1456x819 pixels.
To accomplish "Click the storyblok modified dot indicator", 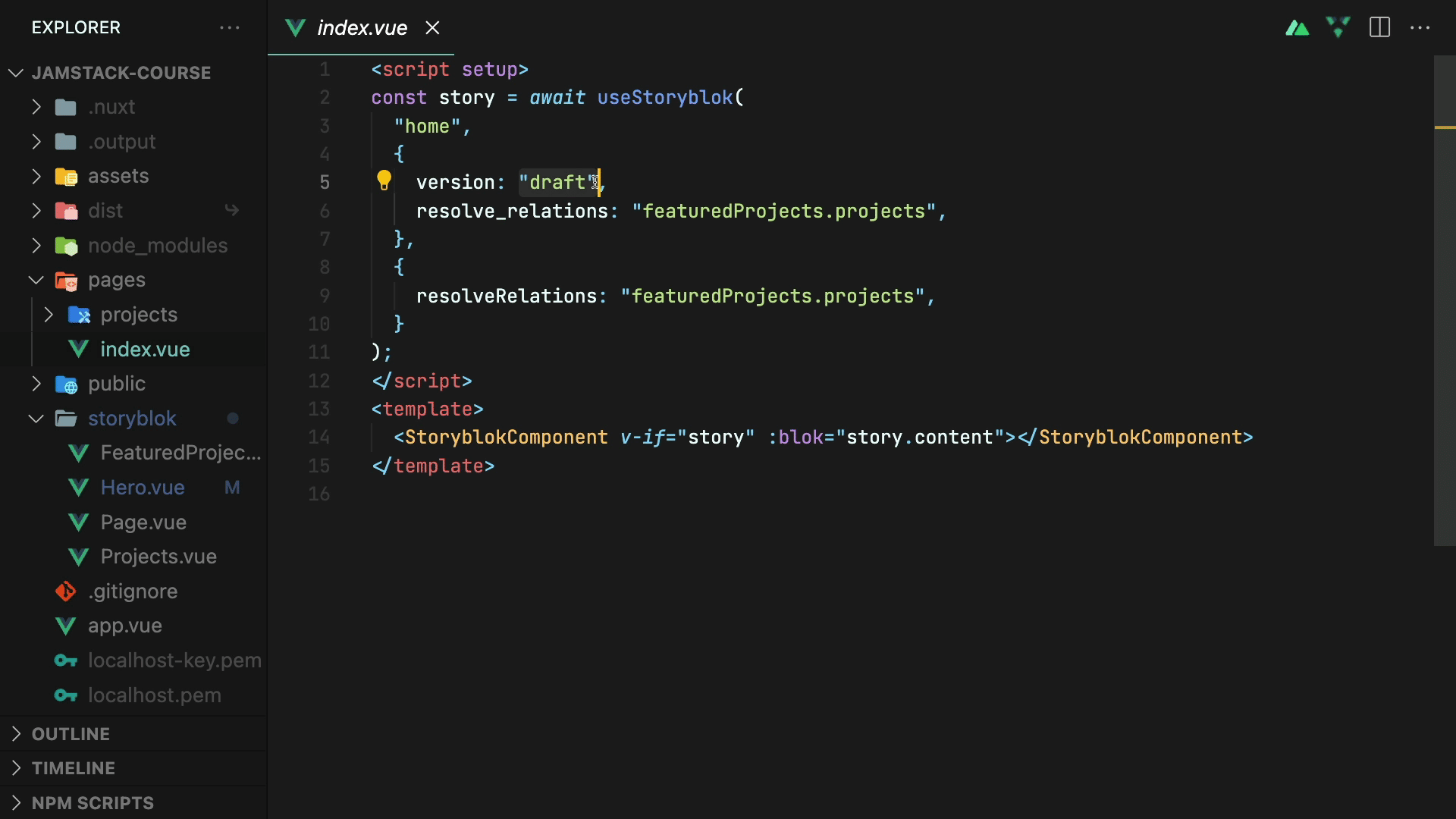I will tap(233, 419).
